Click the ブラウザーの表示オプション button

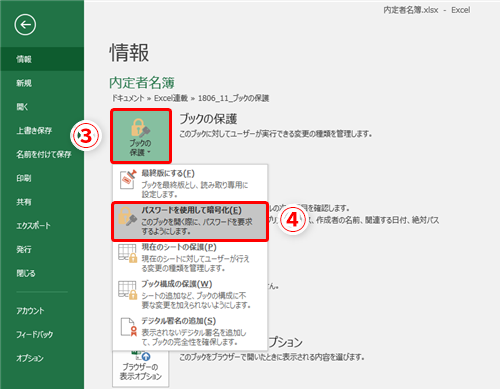point(141,368)
